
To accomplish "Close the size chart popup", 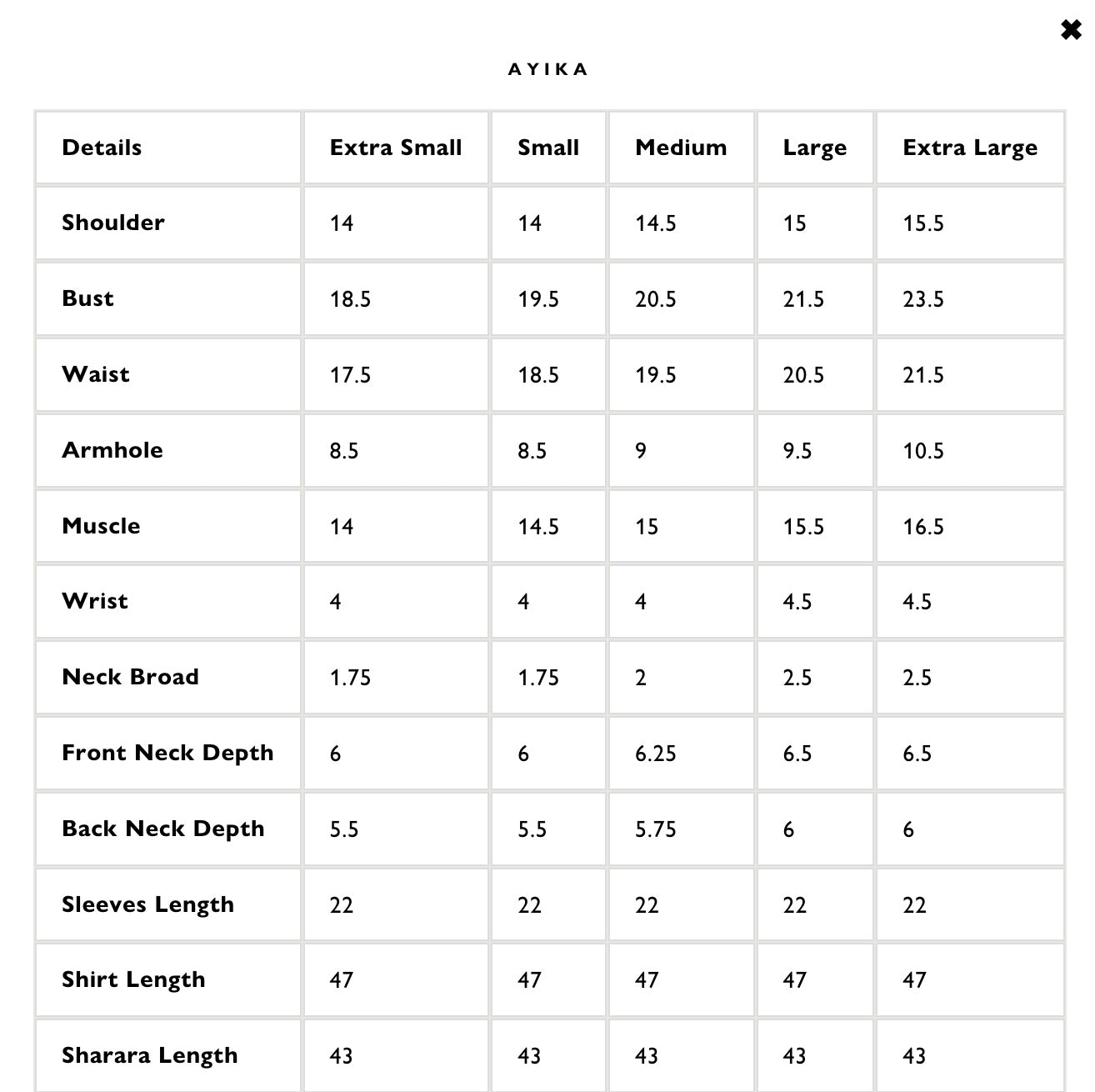I will click(x=1071, y=31).
